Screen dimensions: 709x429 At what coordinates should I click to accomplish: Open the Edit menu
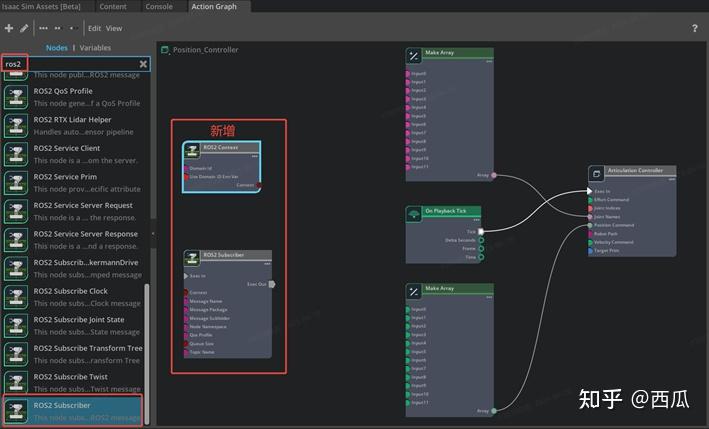[94, 28]
